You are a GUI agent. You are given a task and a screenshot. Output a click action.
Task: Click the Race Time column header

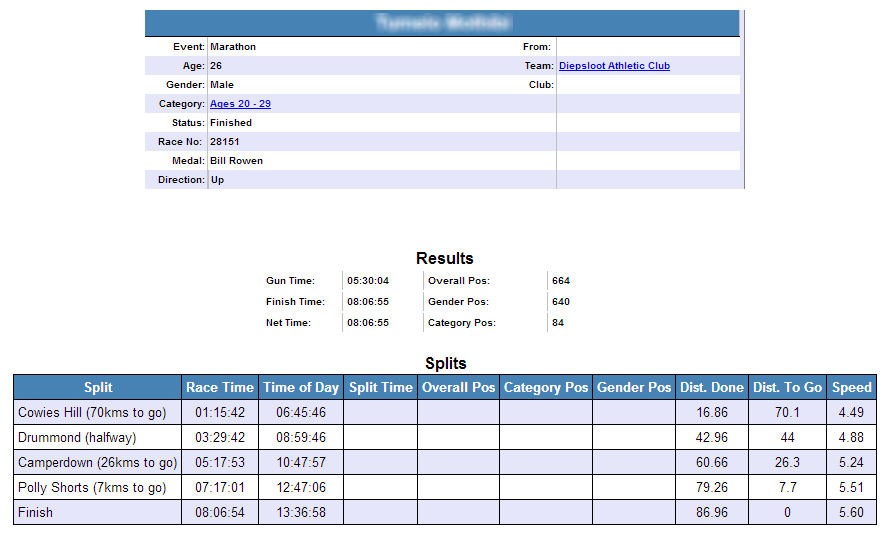click(x=220, y=387)
